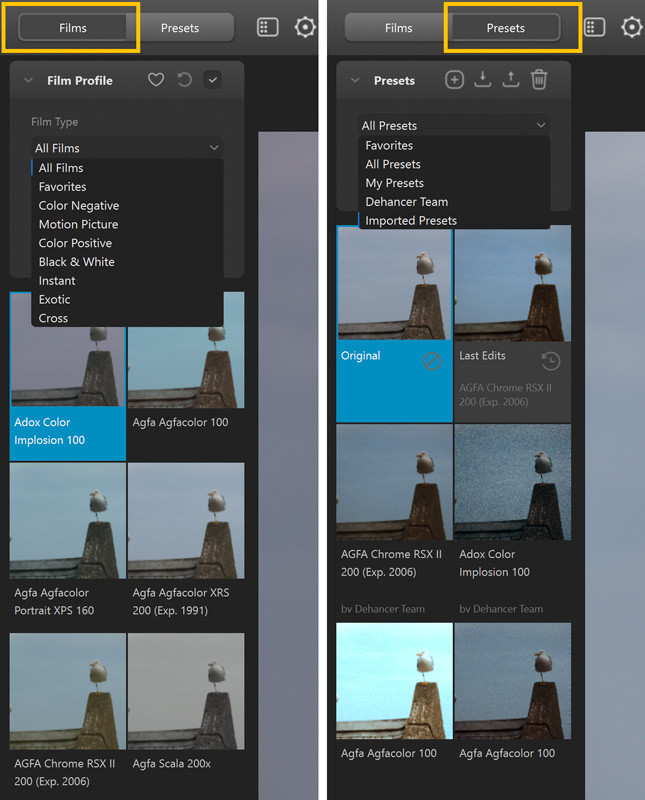Viewport: 645px width, 800px height.
Task: Select Favorites in film type list
Action: click(x=127, y=187)
